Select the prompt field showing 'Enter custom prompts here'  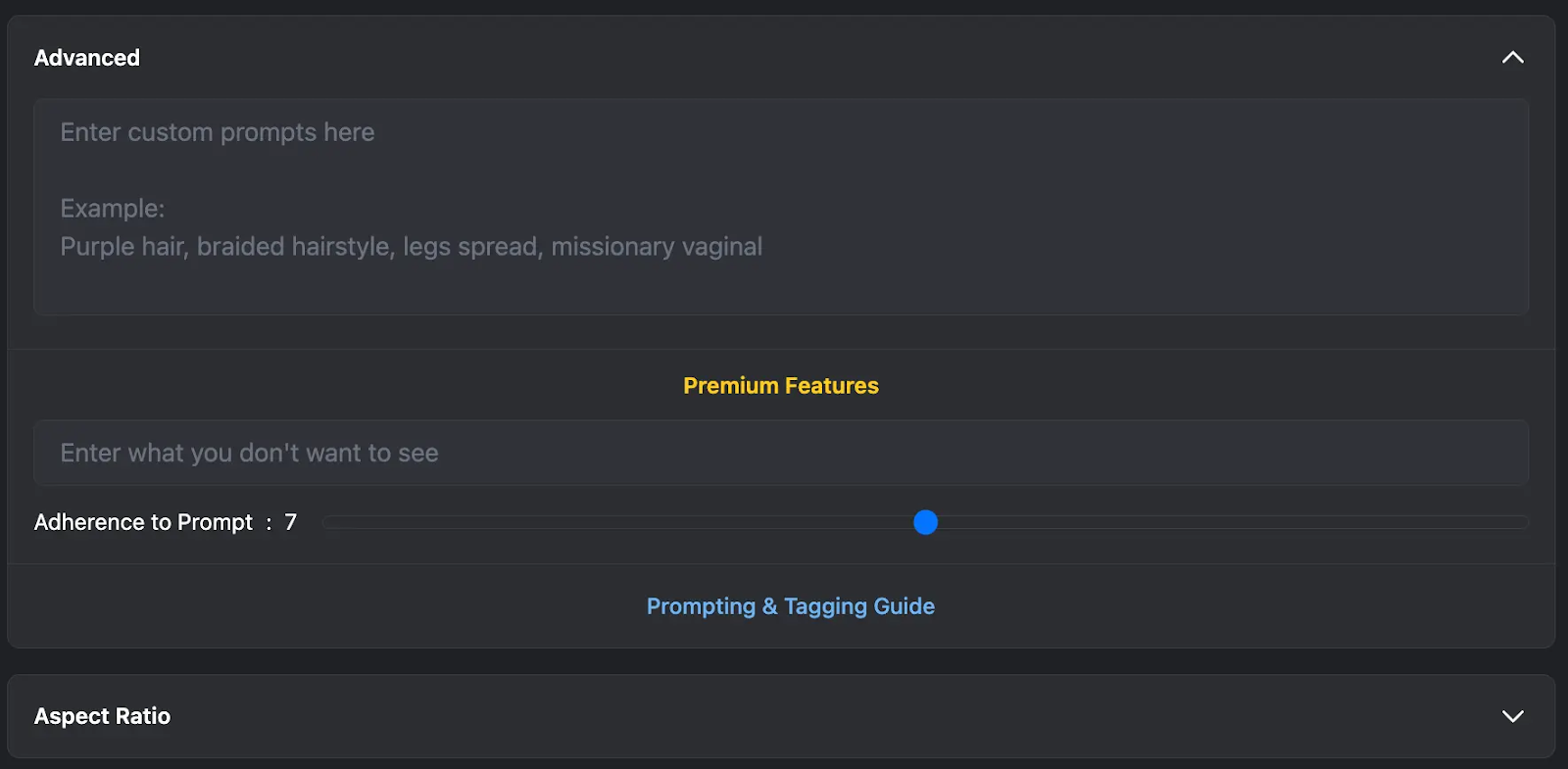click(x=218, y=131)
